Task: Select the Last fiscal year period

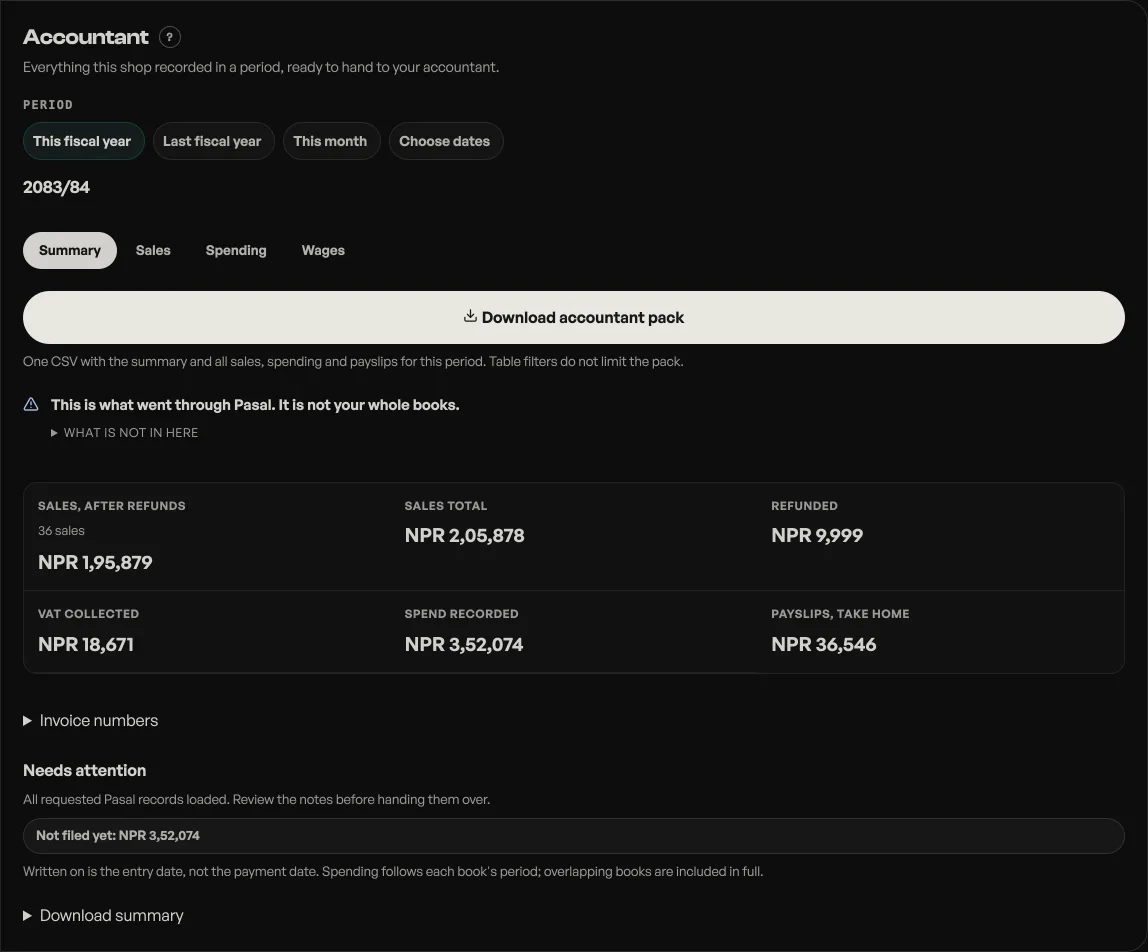Action: (x=213, y=141)
